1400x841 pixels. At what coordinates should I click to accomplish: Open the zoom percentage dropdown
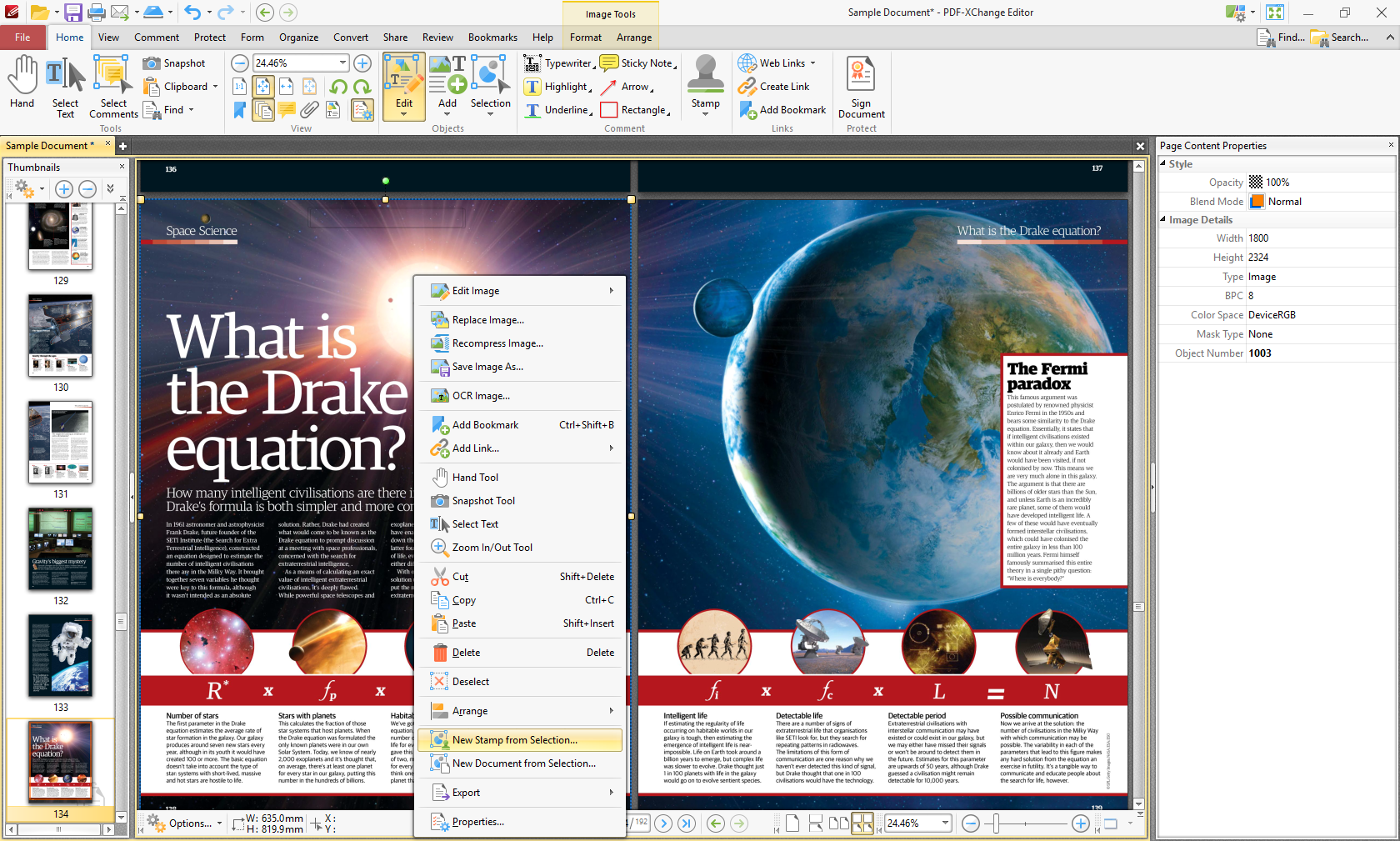click(x=342, y=62)
